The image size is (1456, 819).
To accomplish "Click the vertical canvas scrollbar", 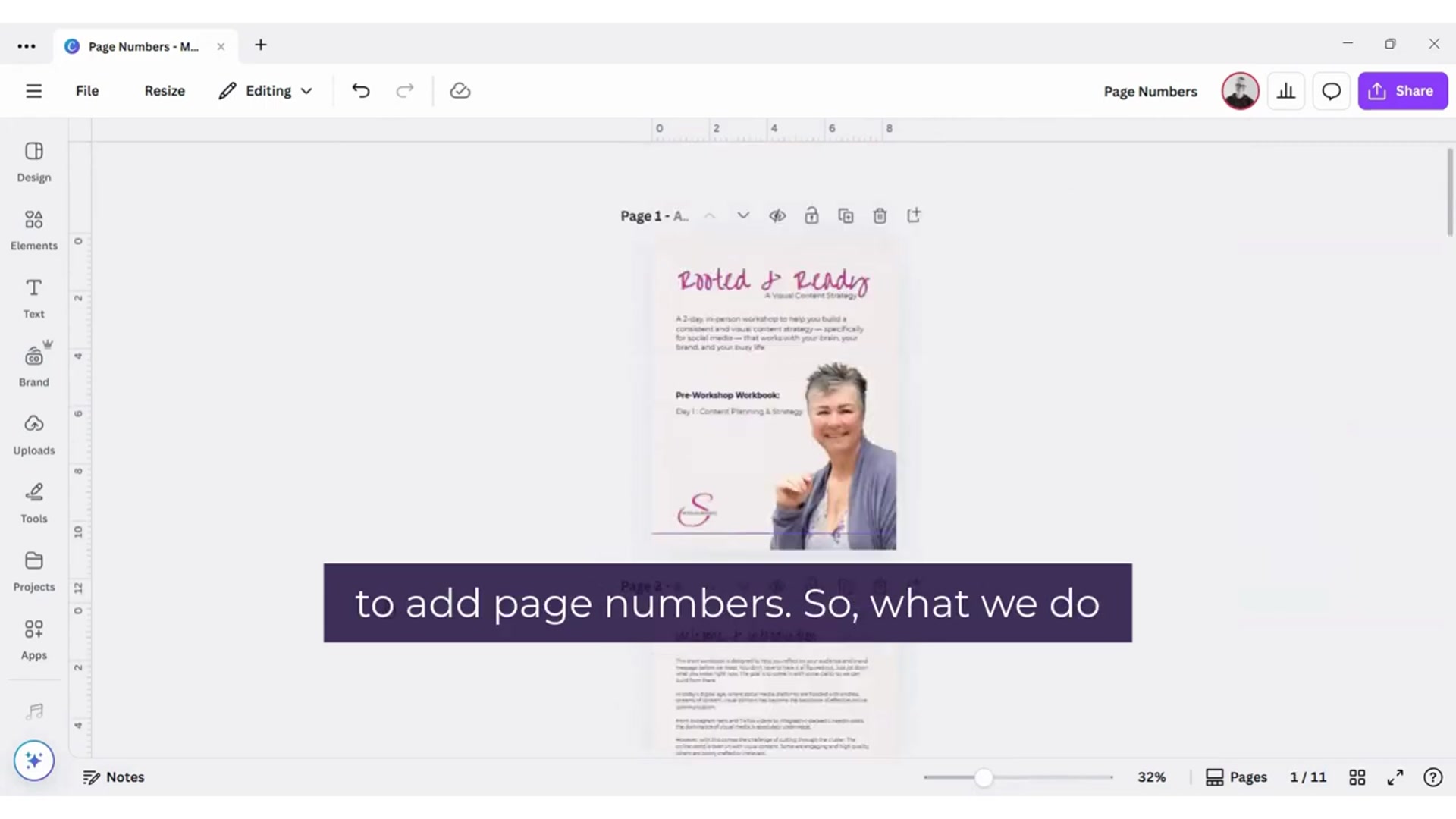I will coord(1450,193).
